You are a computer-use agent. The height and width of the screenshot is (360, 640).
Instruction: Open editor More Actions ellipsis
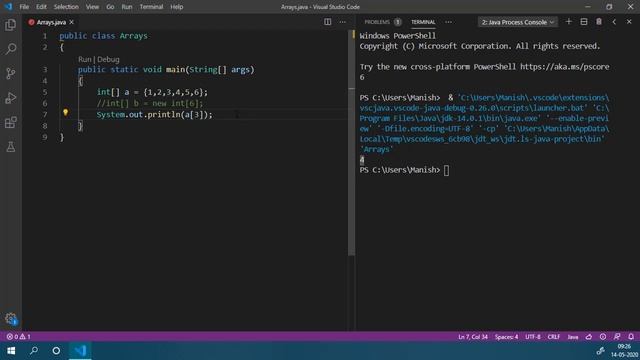click(342, 22)
